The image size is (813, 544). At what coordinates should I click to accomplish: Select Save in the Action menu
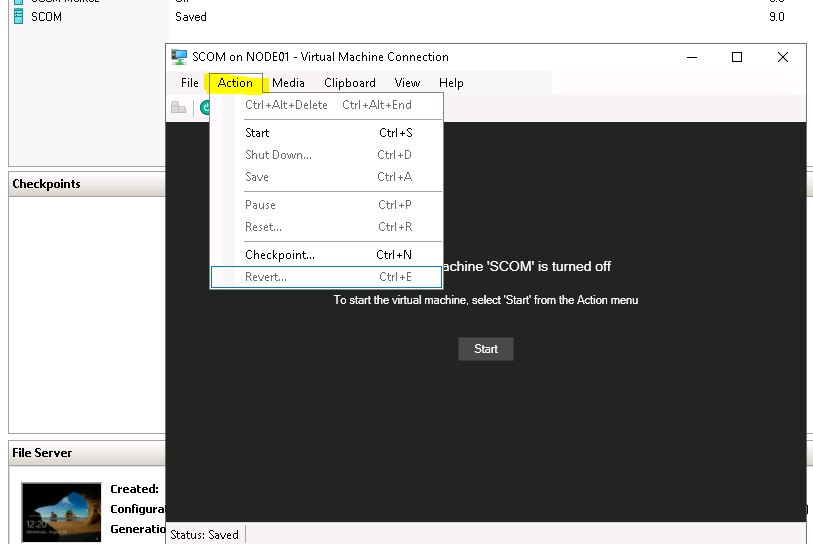coord(327,177)
